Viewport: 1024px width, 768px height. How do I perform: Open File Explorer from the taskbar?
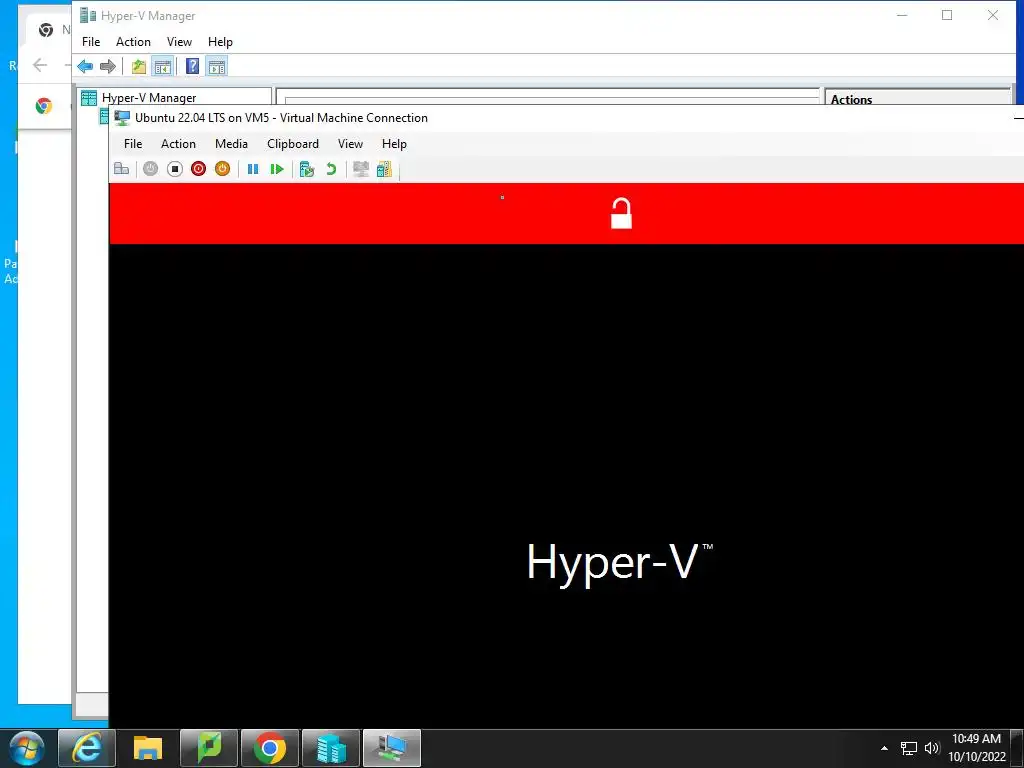[148, 748]
